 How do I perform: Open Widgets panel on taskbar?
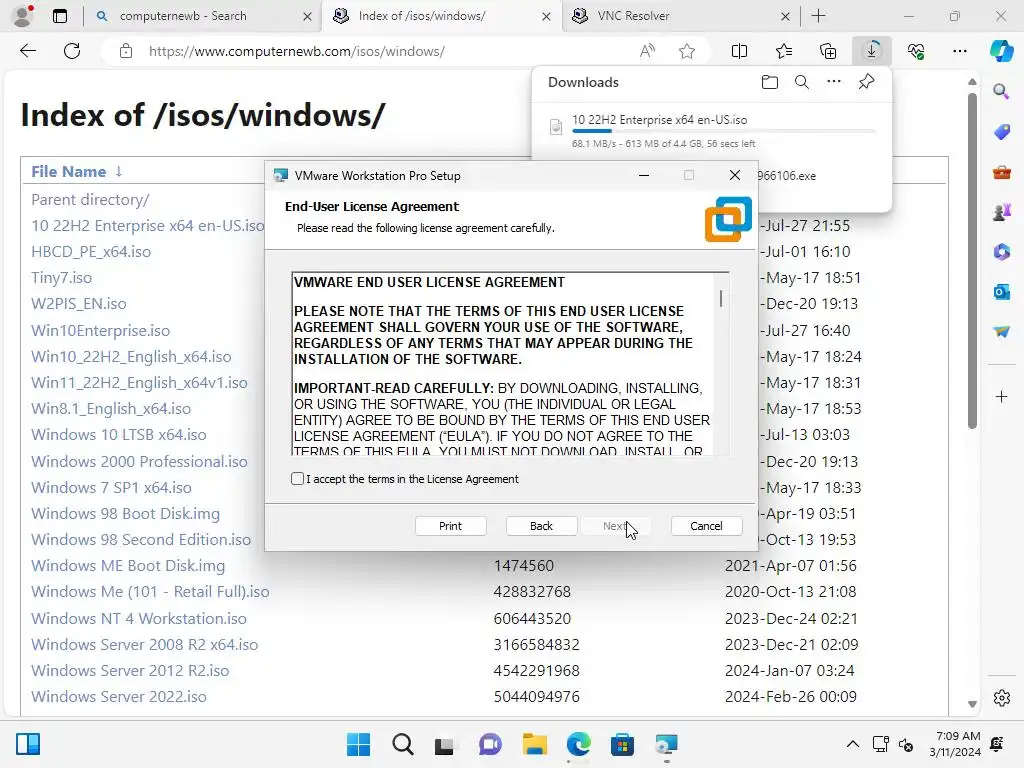point(28,744)
